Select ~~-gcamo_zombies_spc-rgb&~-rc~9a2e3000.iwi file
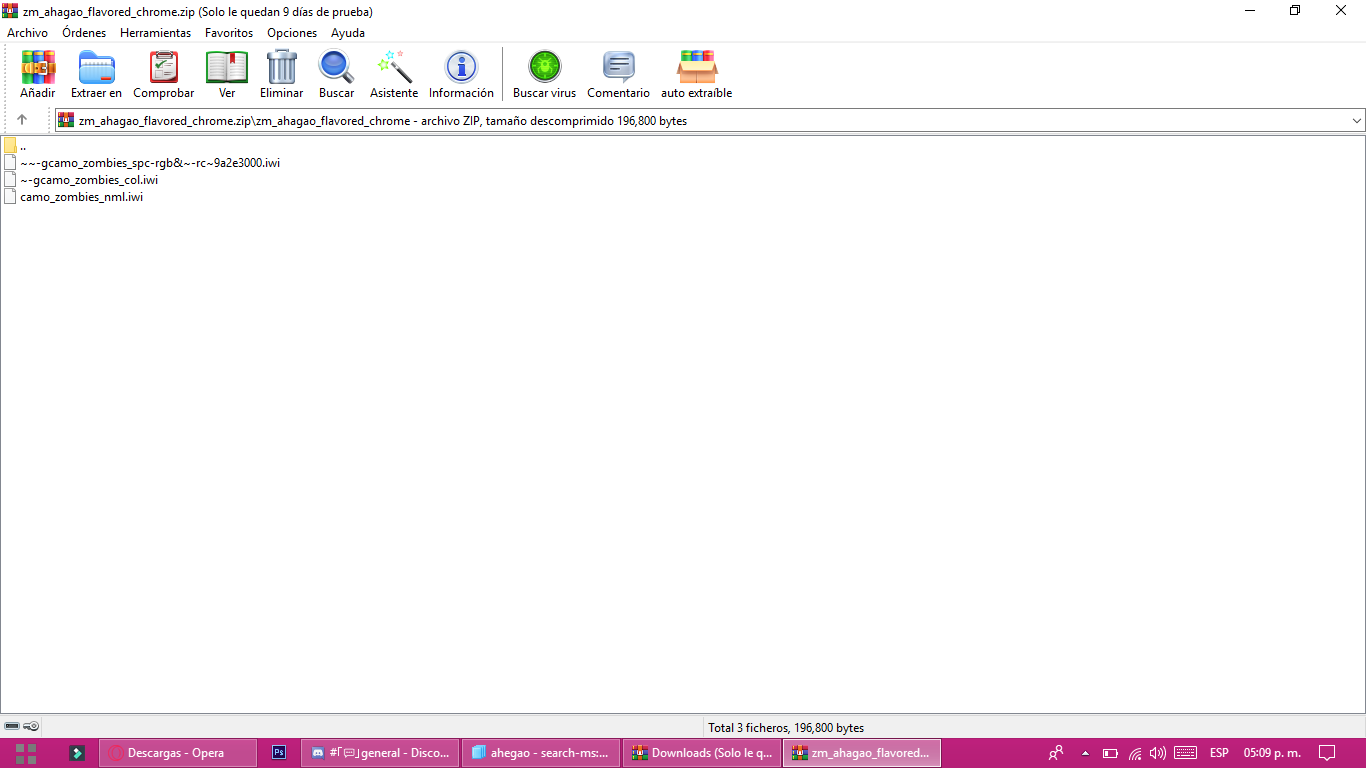Screen dimensions: 1366x768 pyautogui.click(x=142, y=163)
